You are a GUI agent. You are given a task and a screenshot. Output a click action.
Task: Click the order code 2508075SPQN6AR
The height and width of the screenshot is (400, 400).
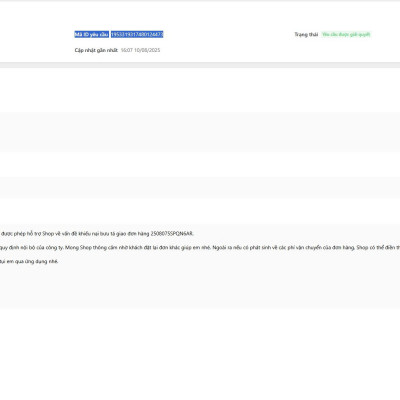172,234
